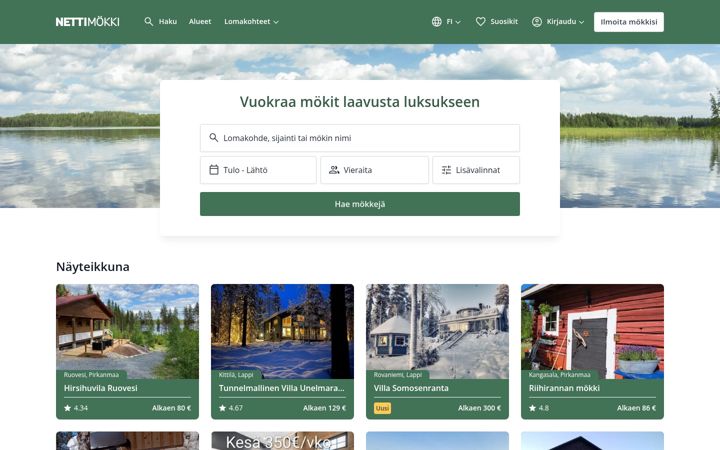Click the Alkaen 86 € price
720x450 pixels.
pyautogui.click(x=636, y=408)
